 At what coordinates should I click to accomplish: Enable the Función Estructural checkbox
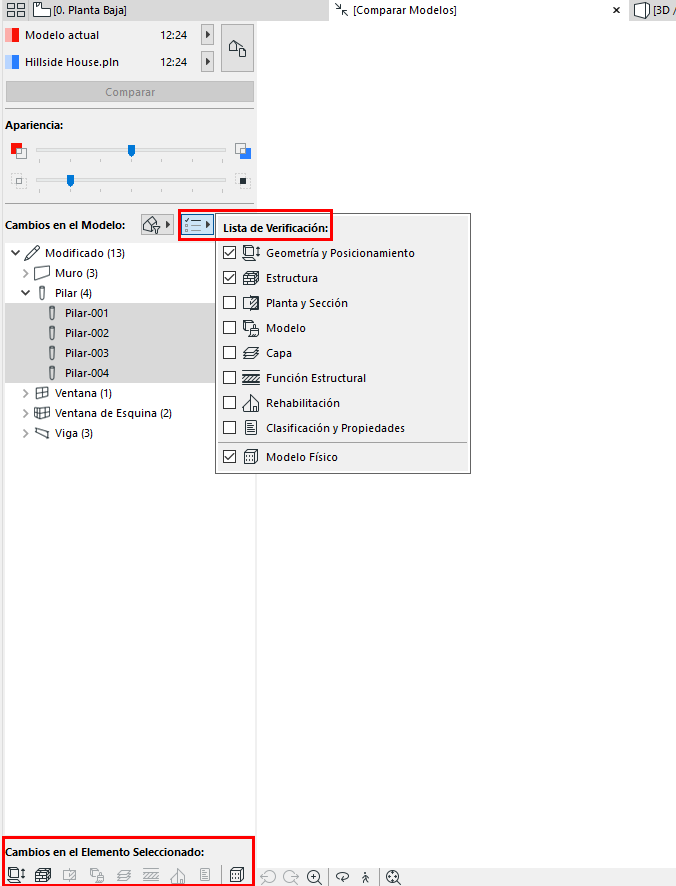[229, 377]
